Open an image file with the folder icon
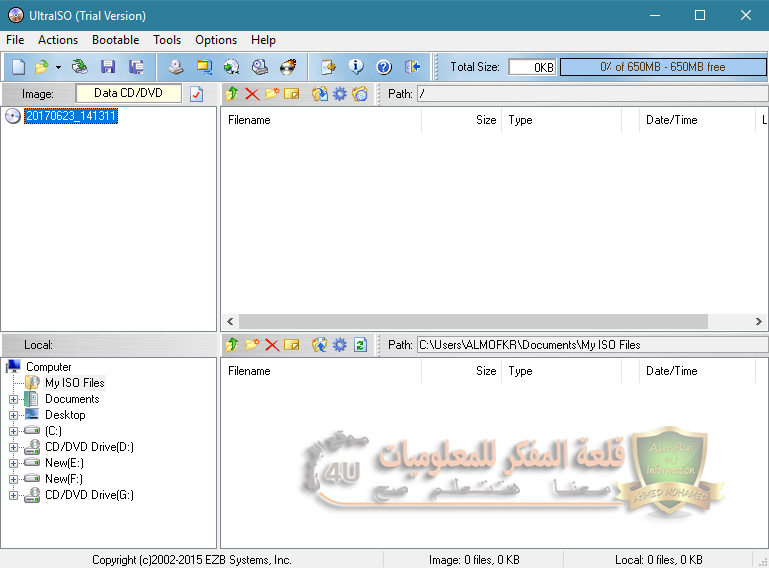 [42, 67]
